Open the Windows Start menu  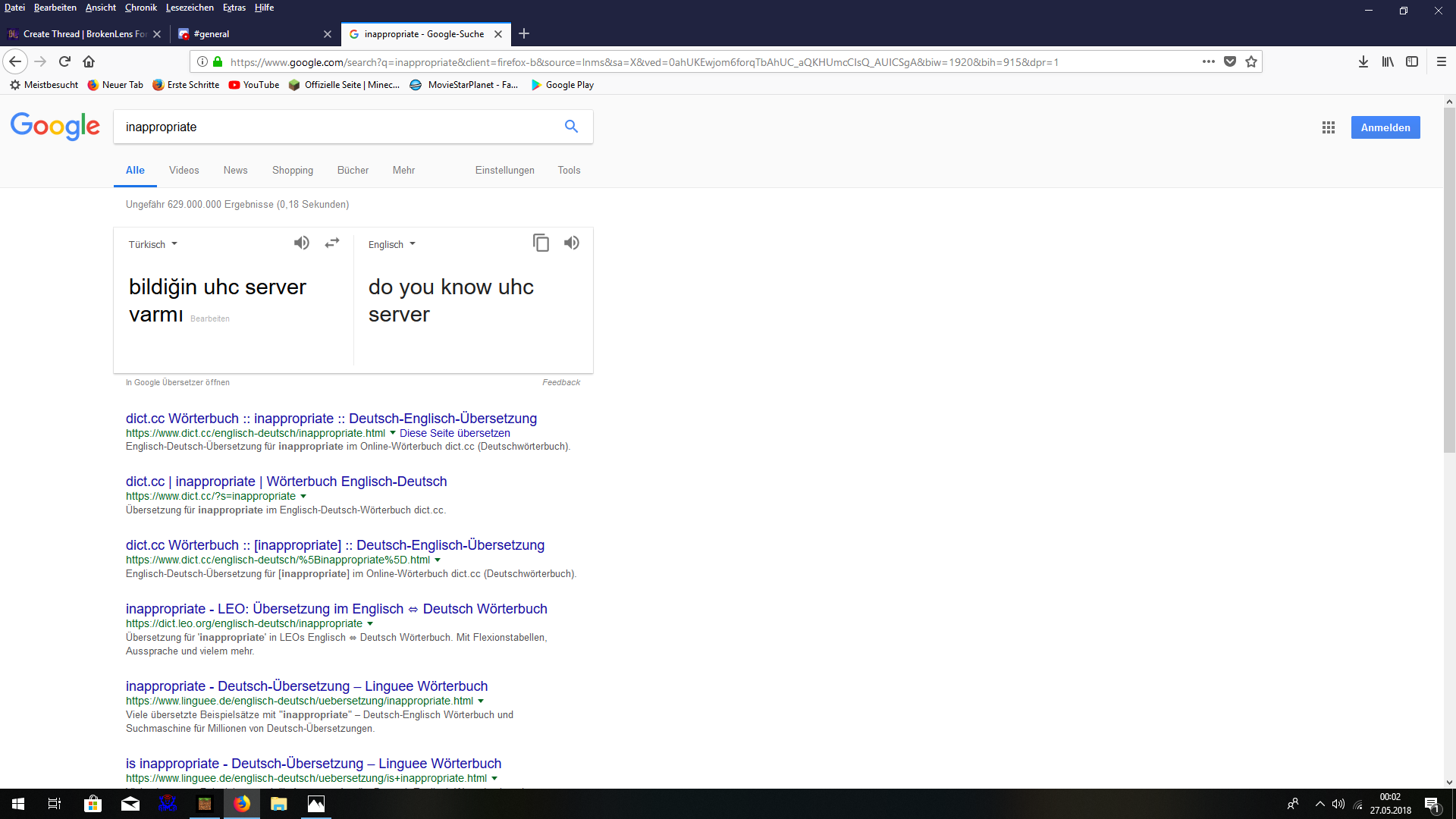tap(18, 804)
